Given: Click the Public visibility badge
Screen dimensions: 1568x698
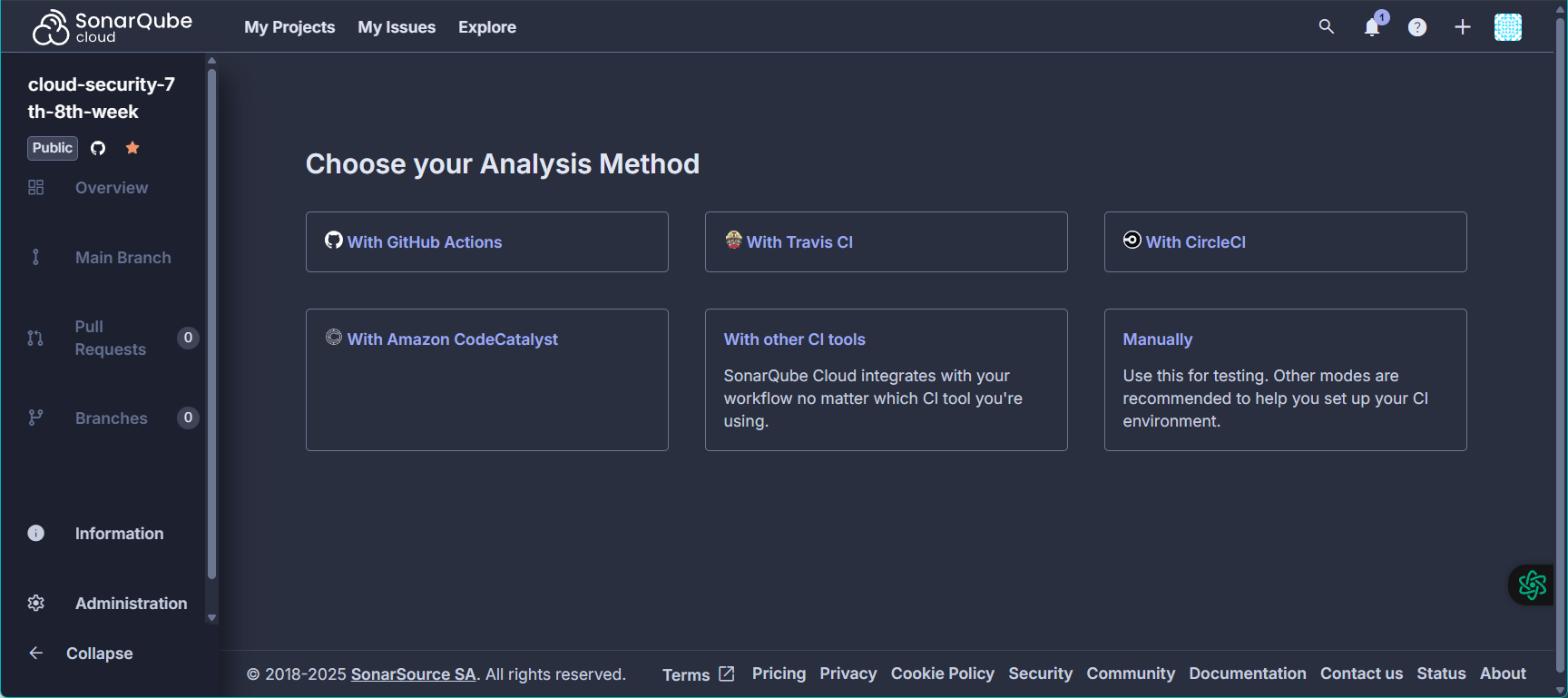Looking at the screenshot, I should click(x=53, y=148).
